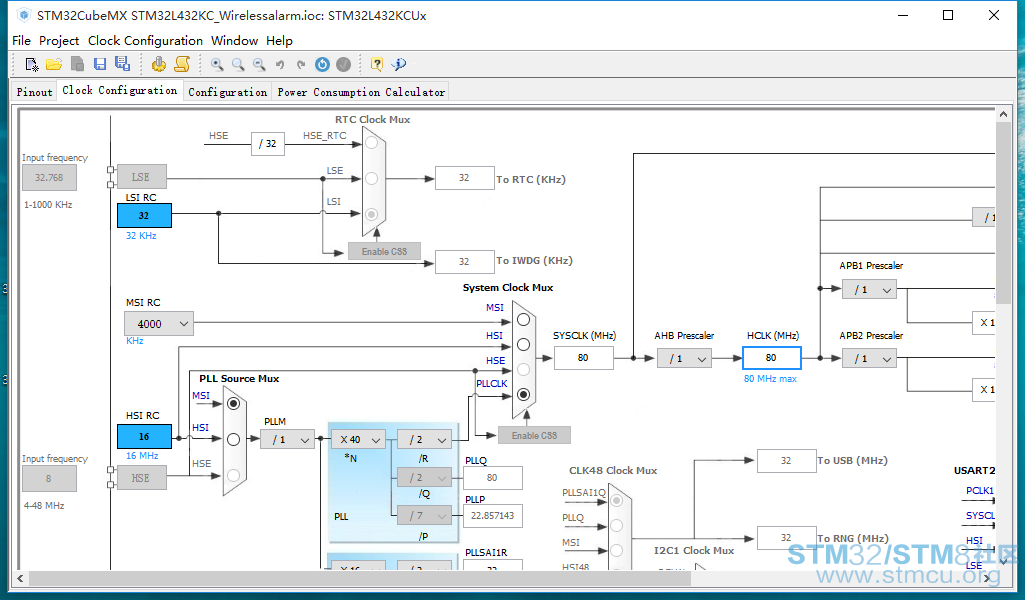
Task: Click the LSI RC 32 blue block
Action: [x=144, y=216]
